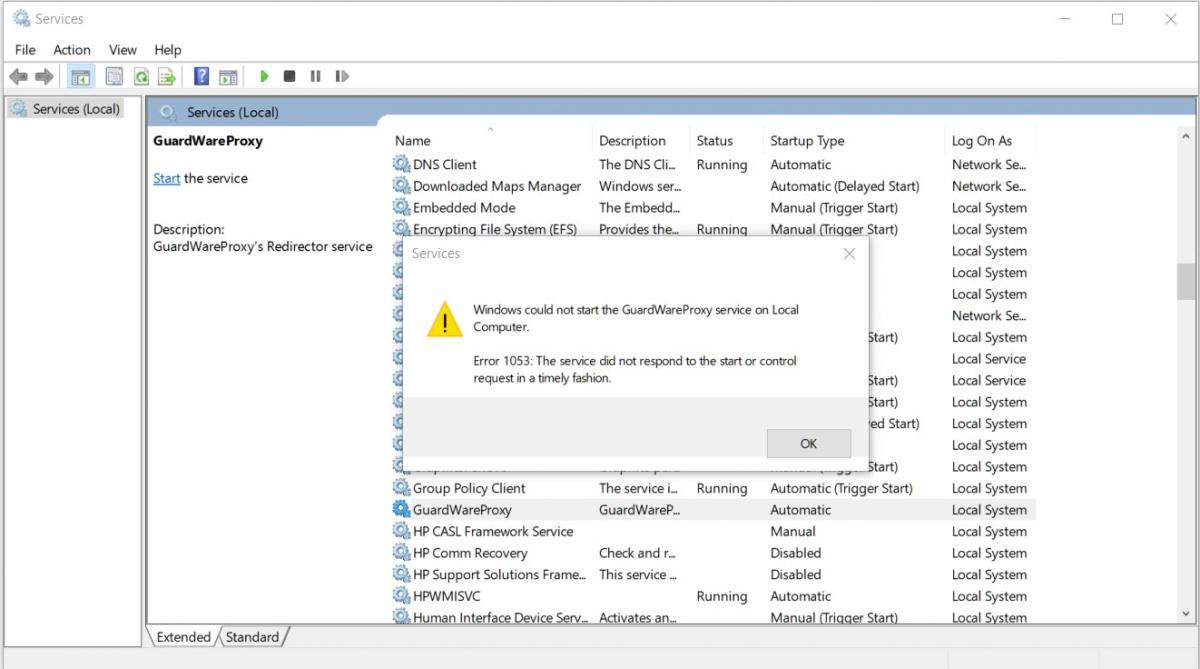1200x669 pixels.
Task: Click the yellow warning icon in the error dialog
Action: pyautogui.click(x=445, y=319)
